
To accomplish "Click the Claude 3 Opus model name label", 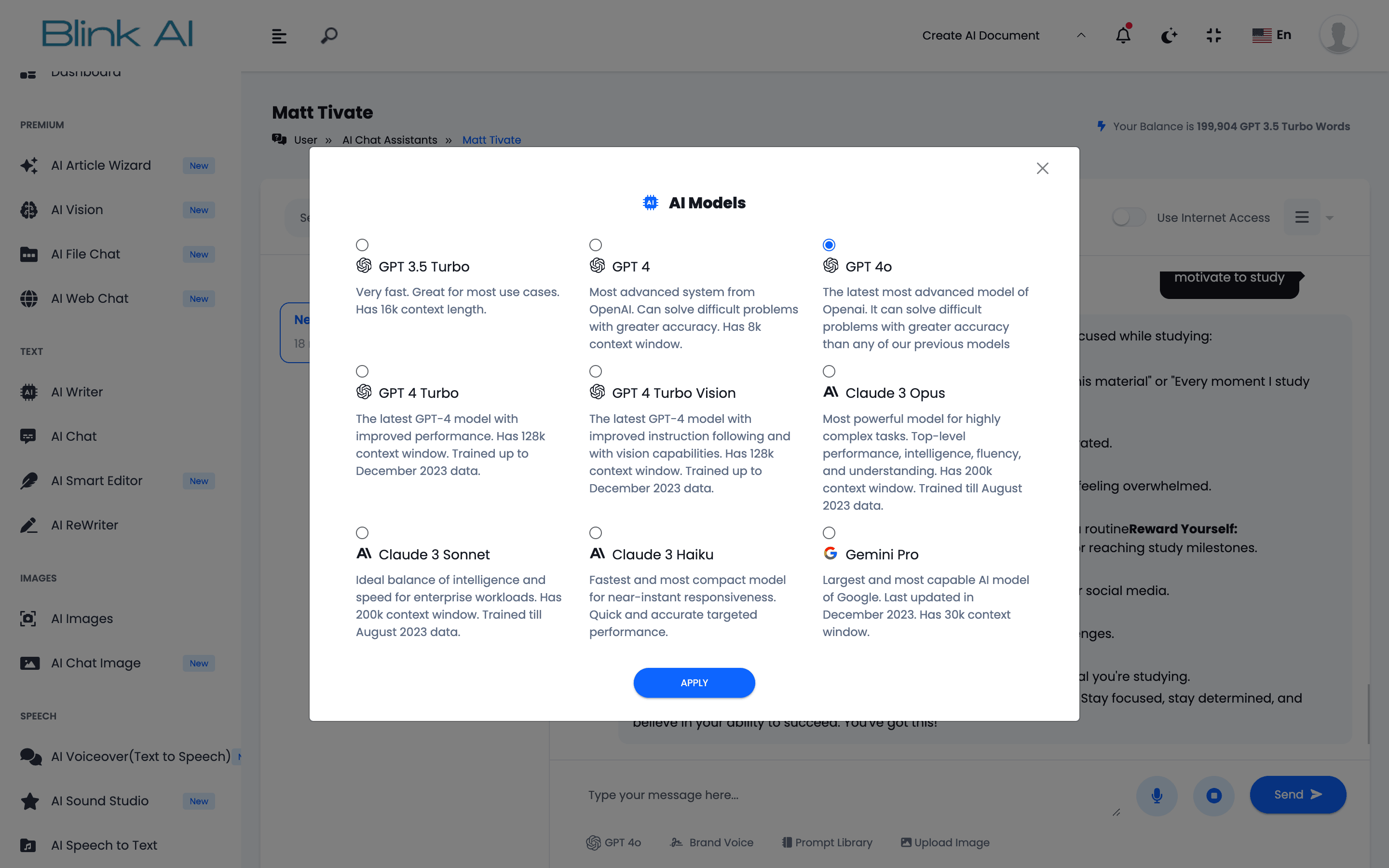I will [895, 393].
